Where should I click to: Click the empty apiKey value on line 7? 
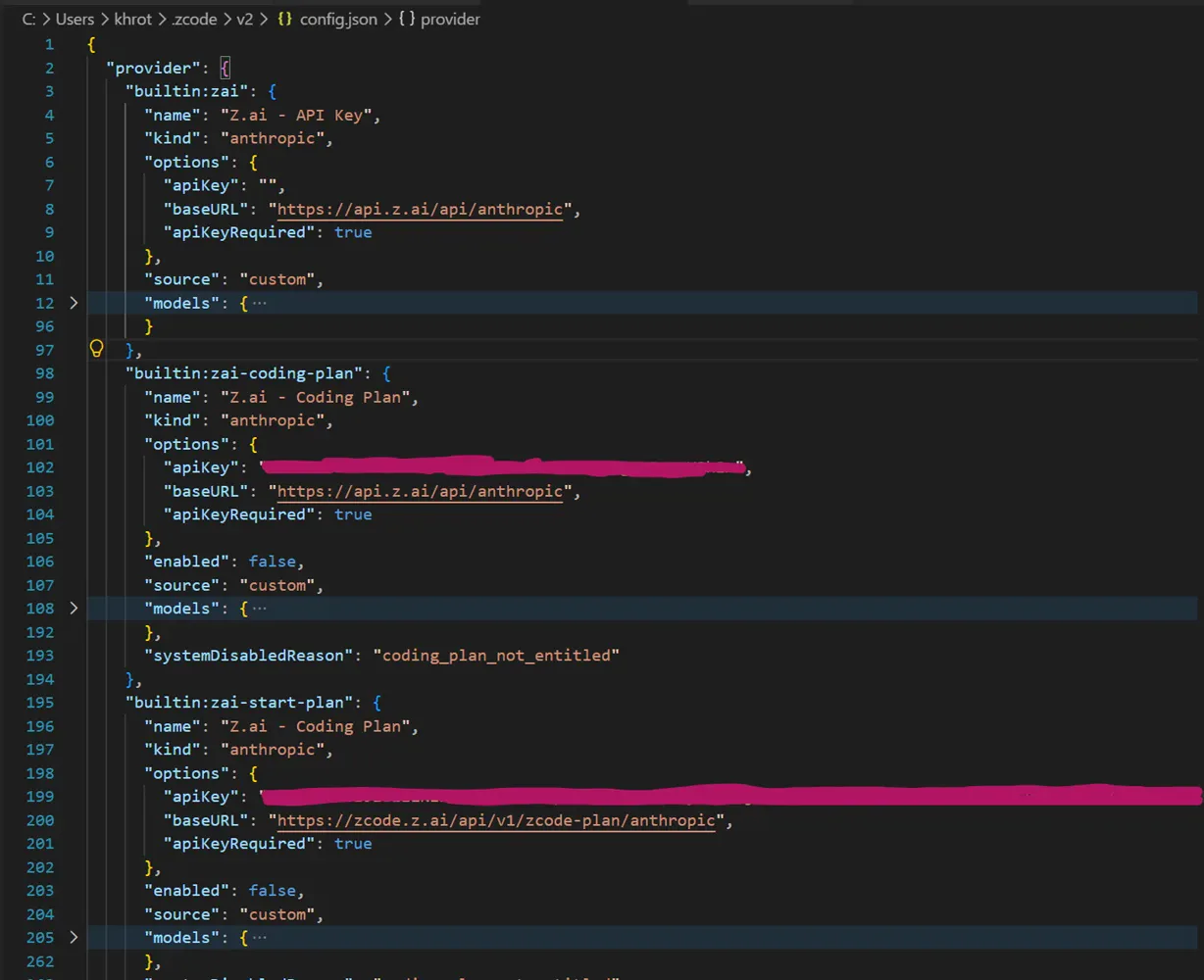[268, 185]
